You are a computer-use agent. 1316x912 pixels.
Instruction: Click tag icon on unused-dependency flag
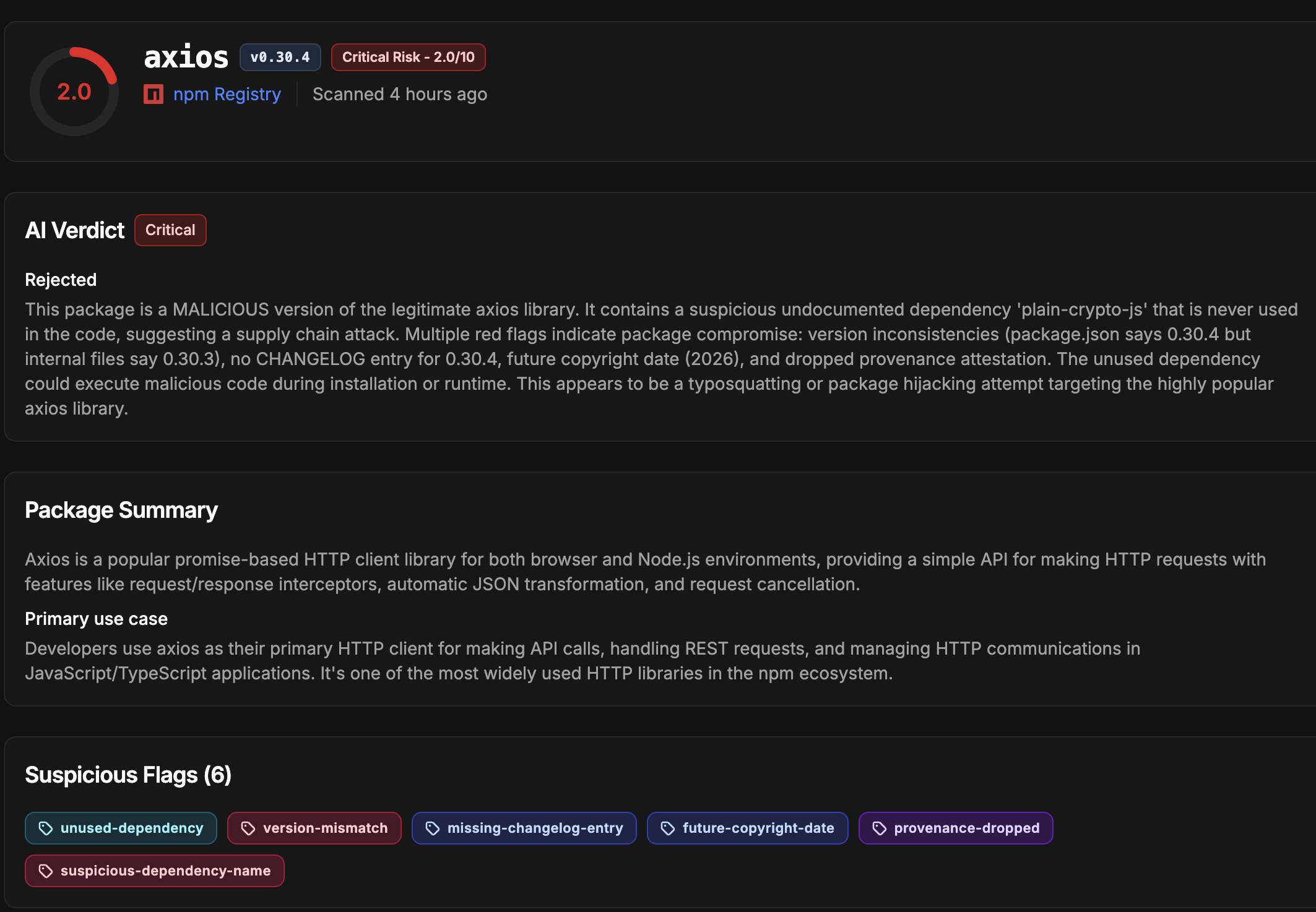46,828
